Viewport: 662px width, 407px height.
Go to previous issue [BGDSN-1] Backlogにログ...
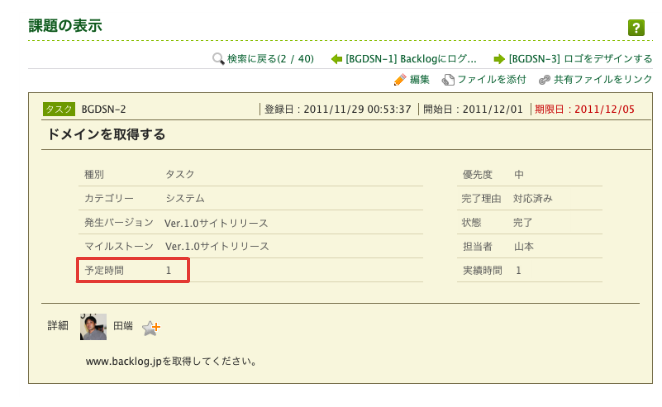pos(411,59)
